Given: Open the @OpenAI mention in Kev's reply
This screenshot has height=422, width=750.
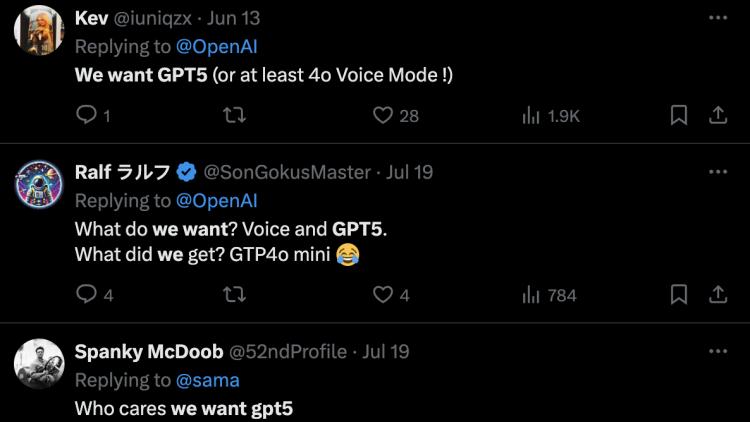Looking at the screenshot, I should tap(217, 46).
